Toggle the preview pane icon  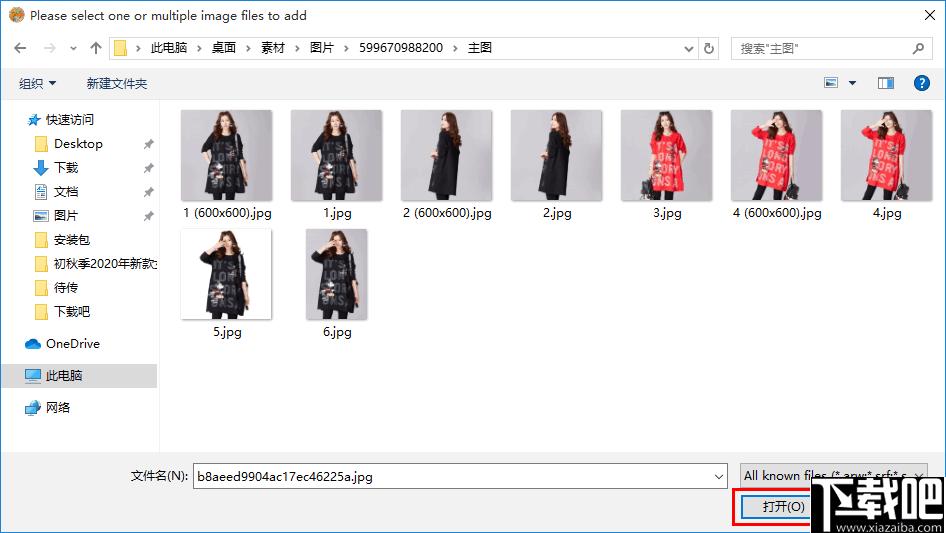click(886, 83)
